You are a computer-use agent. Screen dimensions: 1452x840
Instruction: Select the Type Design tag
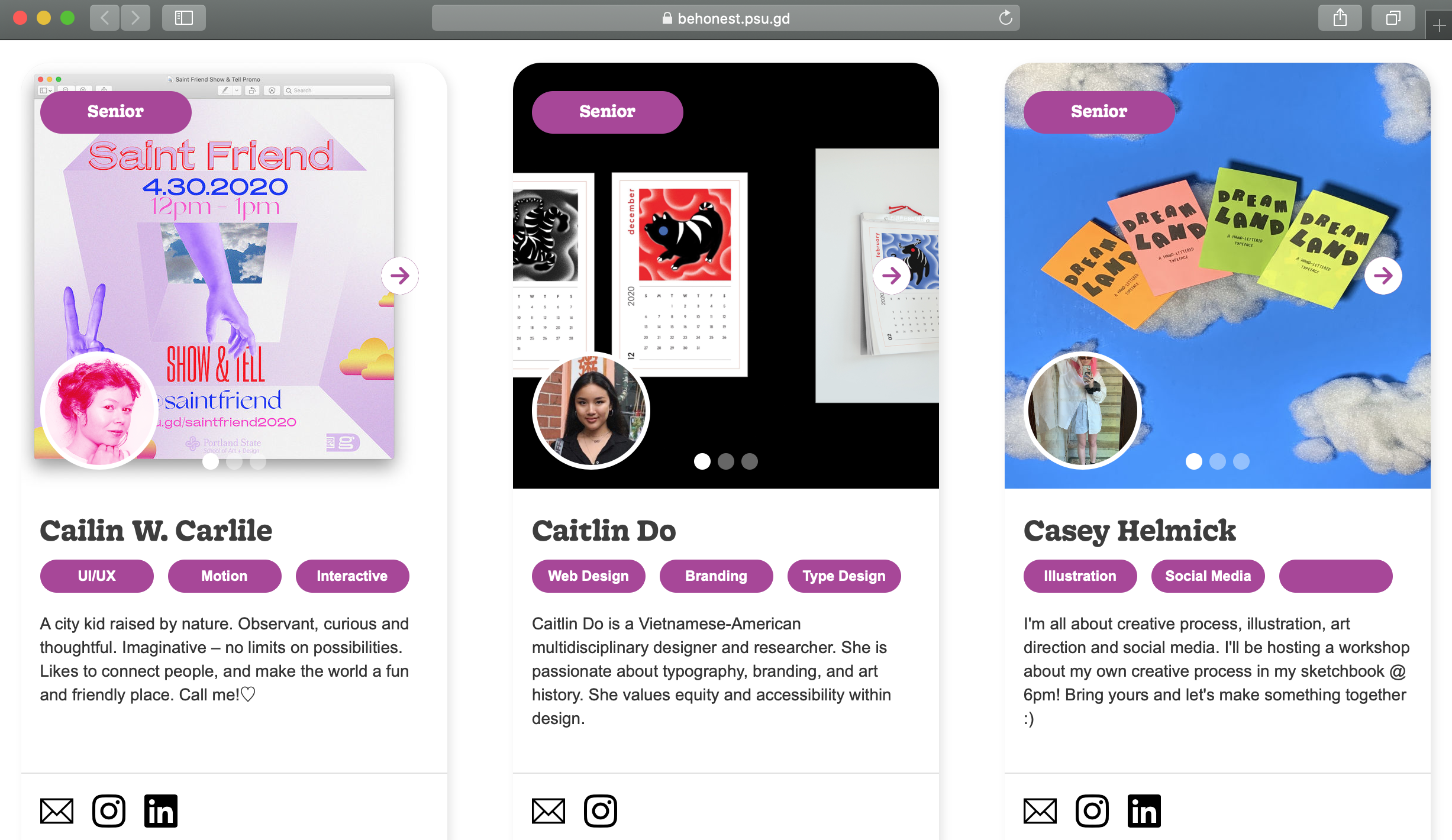(x=844, y=576)
